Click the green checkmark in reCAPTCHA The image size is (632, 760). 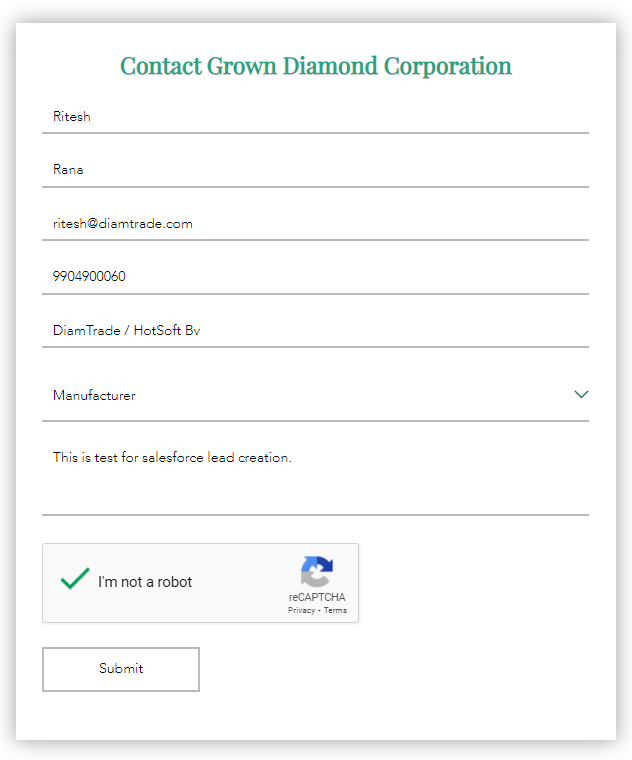tap(75, 578)
